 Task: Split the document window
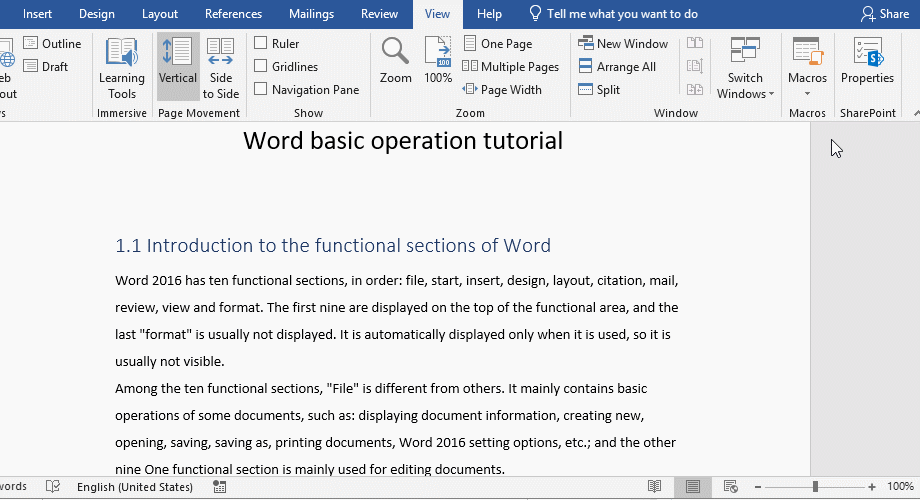[598, 89]
